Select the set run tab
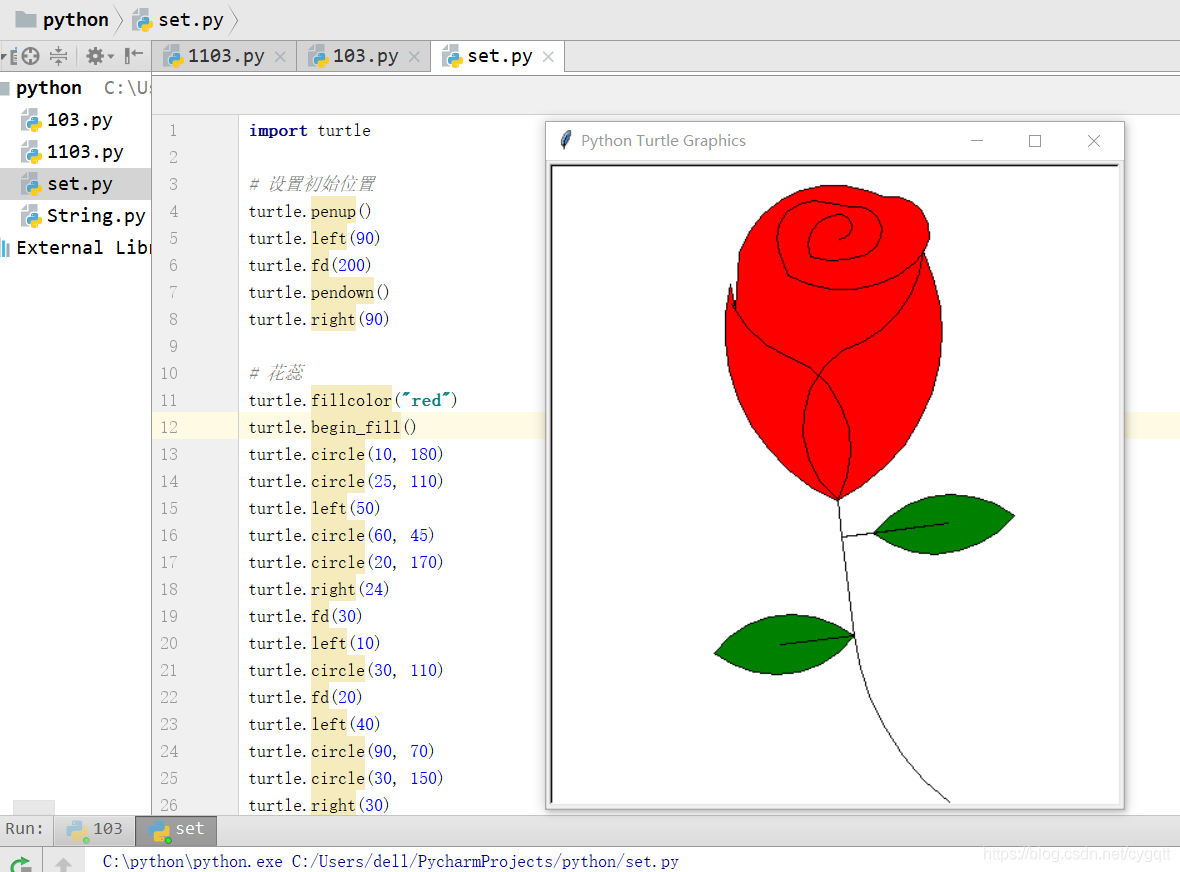The height and width of the screenshot is (872, 1180). click(176, 829)
